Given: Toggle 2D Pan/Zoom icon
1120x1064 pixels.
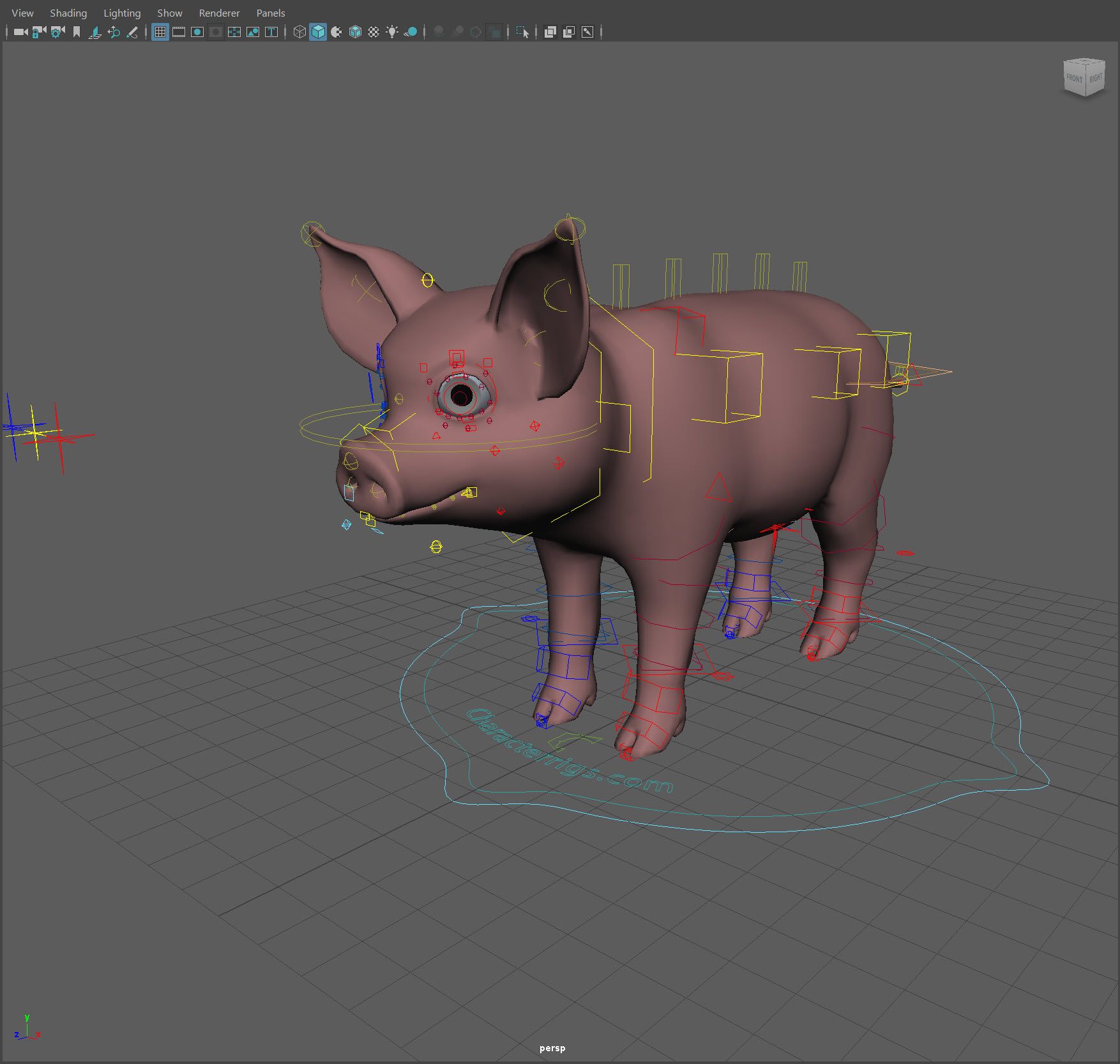Looking at the screenshot, I should [x=114, y=32].
